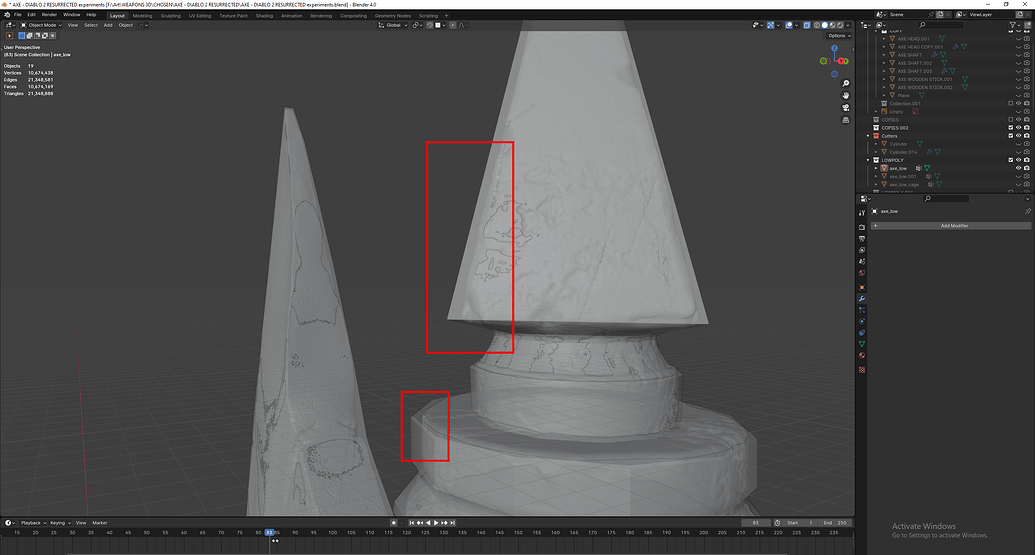The image size is (1035, 555).
Task: Hide Cutters collection in viewport
Action: pos(1018,136)
